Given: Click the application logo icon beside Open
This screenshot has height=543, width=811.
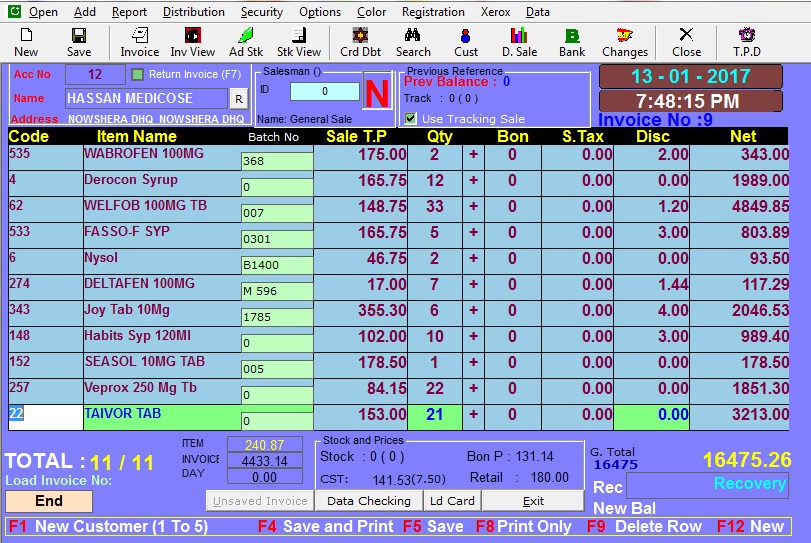Looking at the screenshot, I should pos(14,11).
